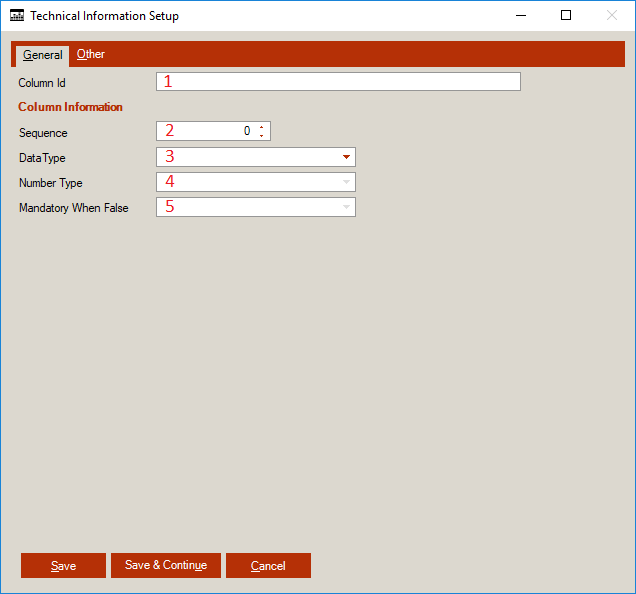The width and height of the screenshot is (636, 594).
Task: Cancel the setup dialog
Action: tap(268, 566)
